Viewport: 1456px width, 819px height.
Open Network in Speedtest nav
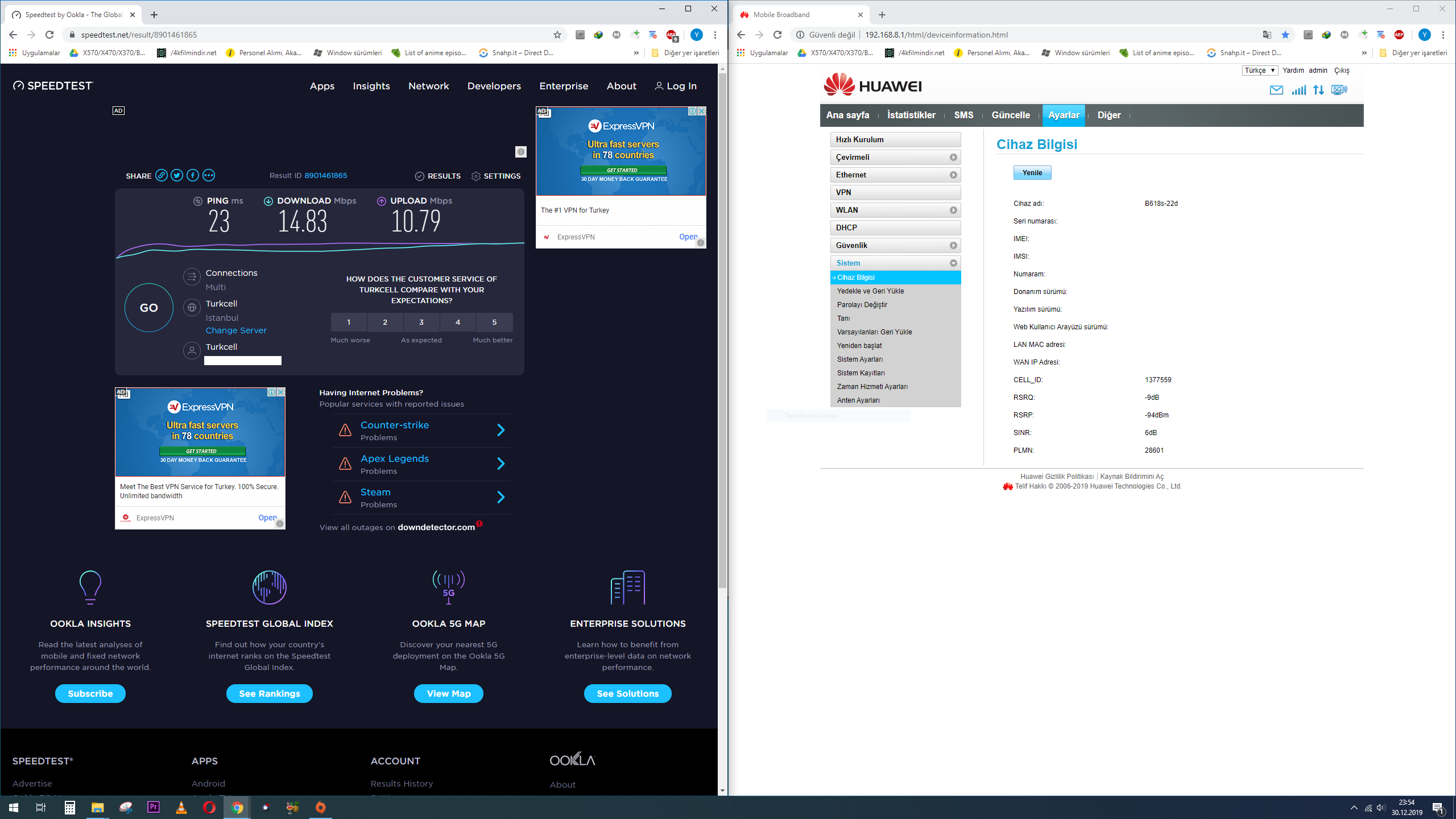coord(429,86)
